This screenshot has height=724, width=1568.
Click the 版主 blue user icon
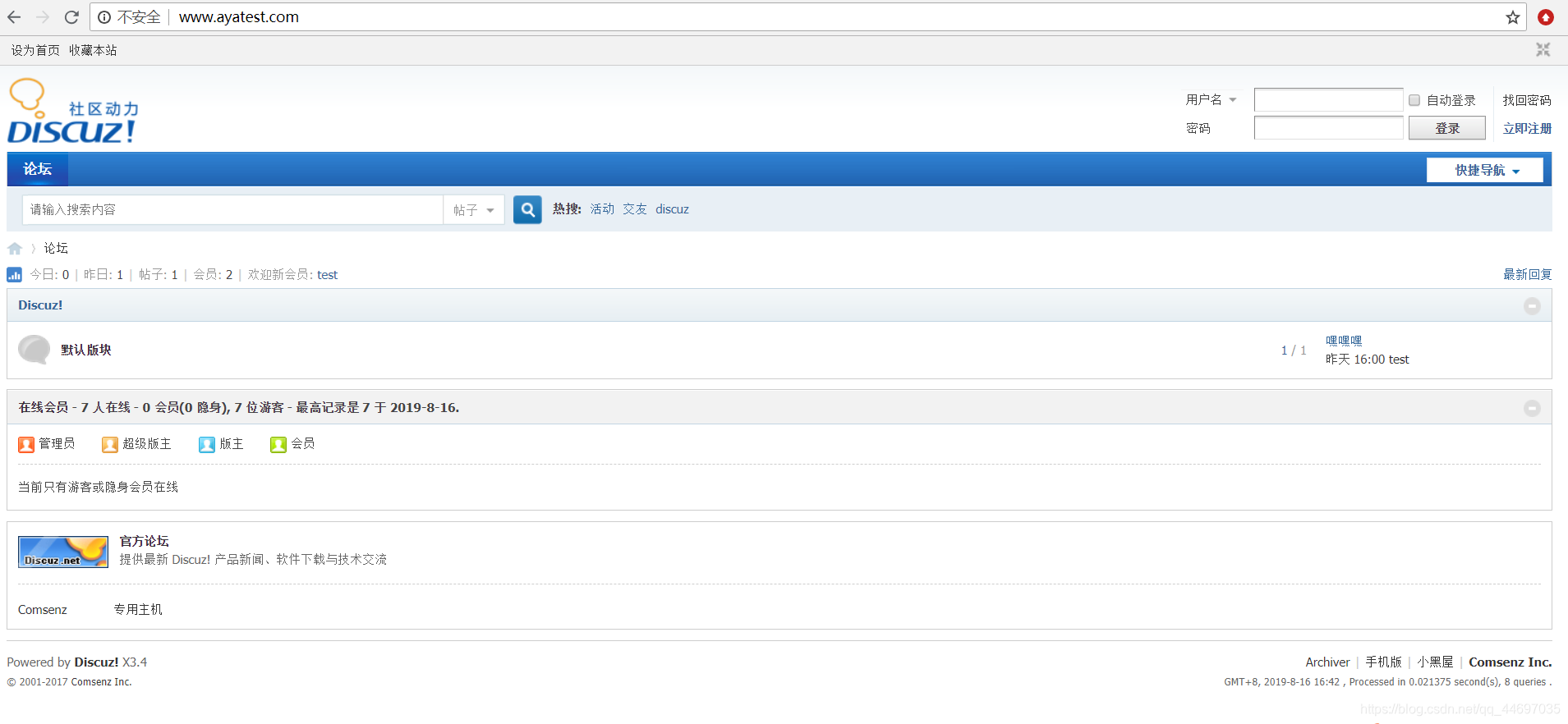207,444
